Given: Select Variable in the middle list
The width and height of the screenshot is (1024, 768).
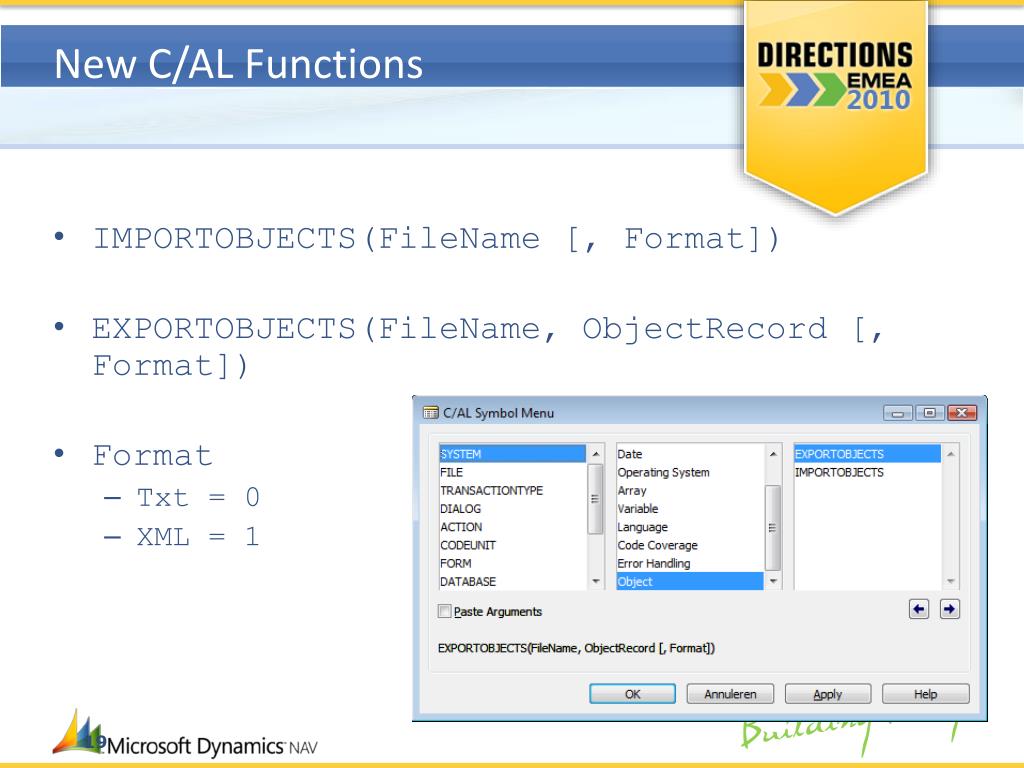Looking at the screenshot, I should point(690,509).
